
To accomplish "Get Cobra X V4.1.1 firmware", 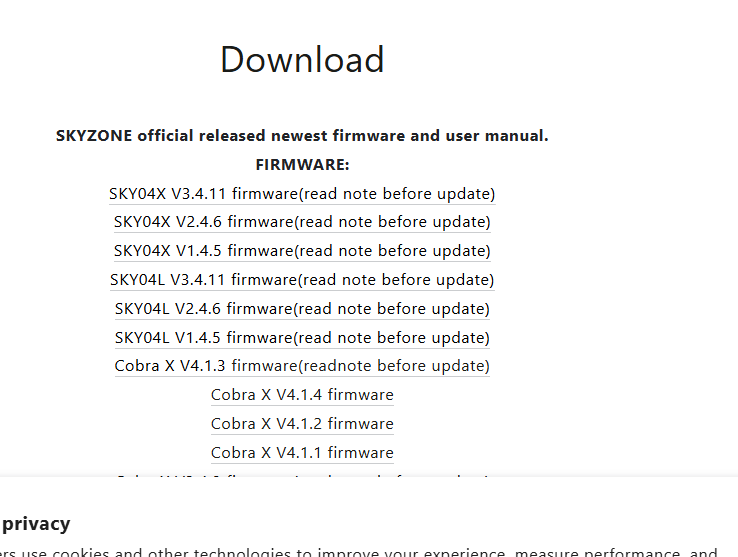I will click(x=302, y=453).
